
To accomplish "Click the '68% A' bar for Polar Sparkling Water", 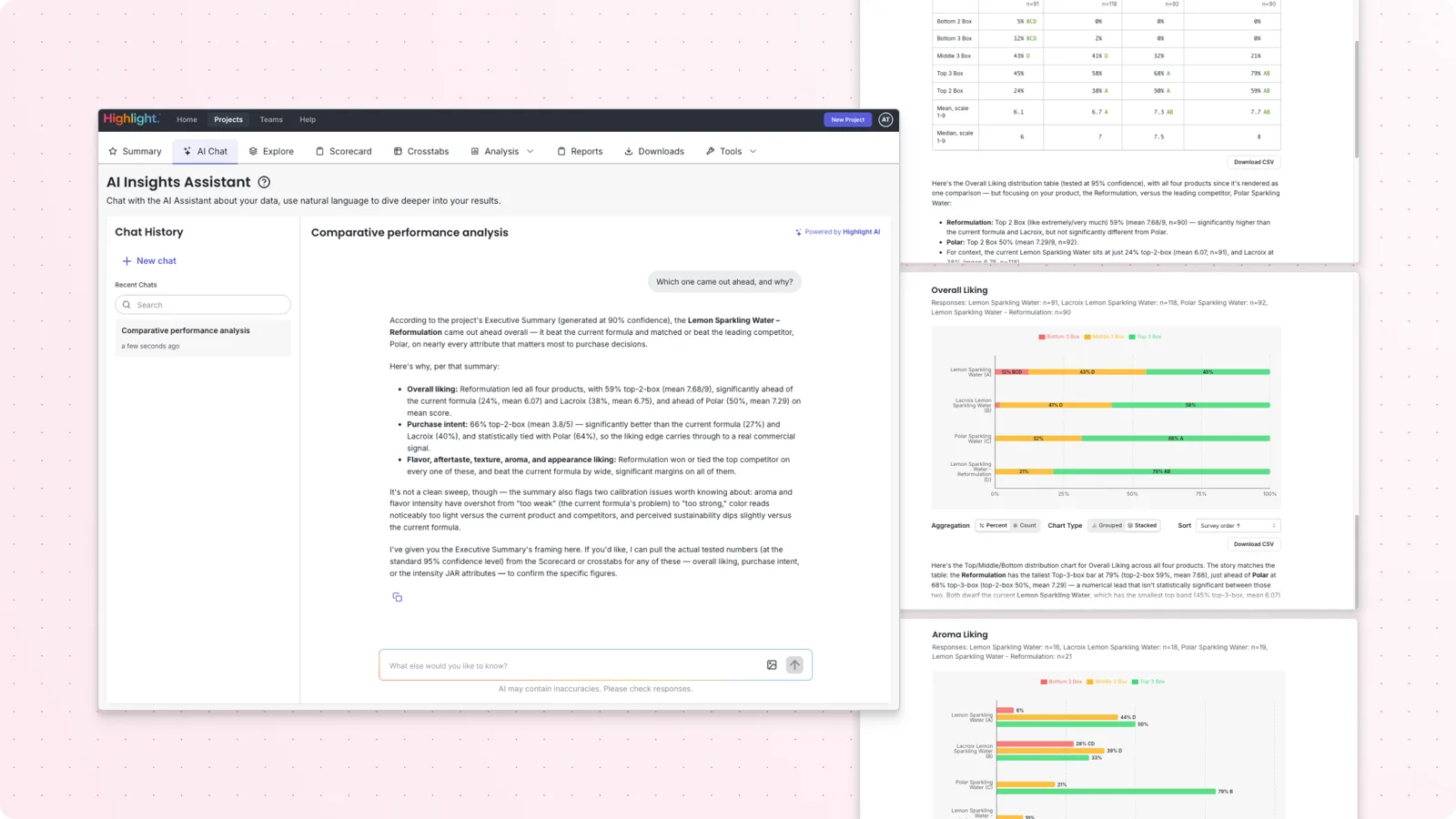I will 1175,438.
